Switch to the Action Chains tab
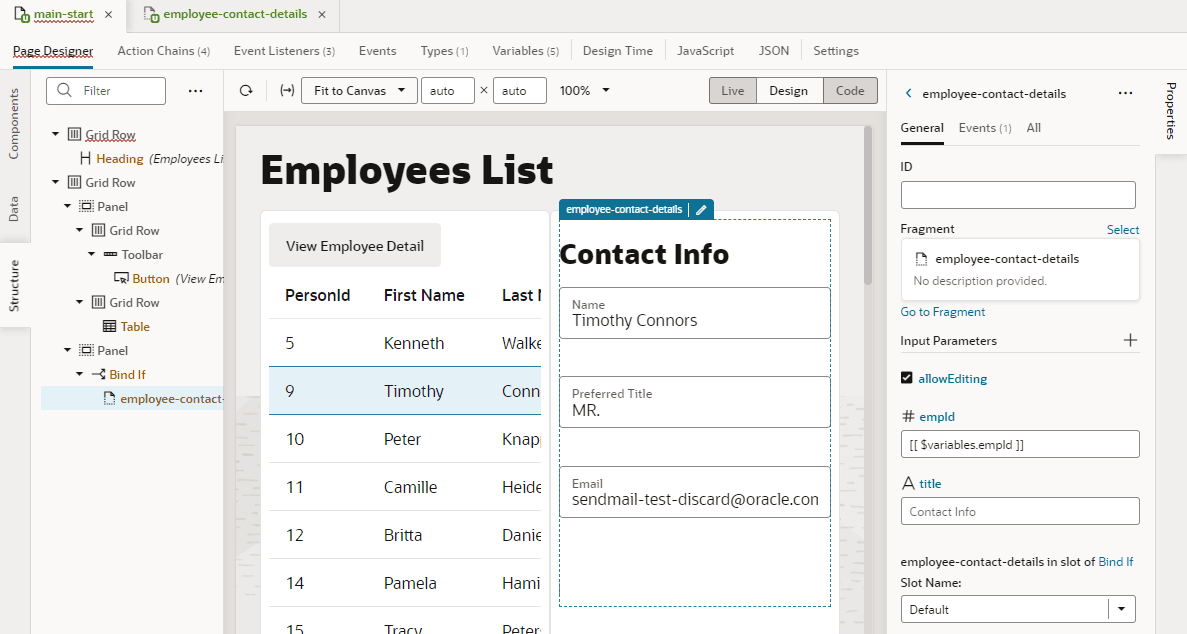 (164, 51)
